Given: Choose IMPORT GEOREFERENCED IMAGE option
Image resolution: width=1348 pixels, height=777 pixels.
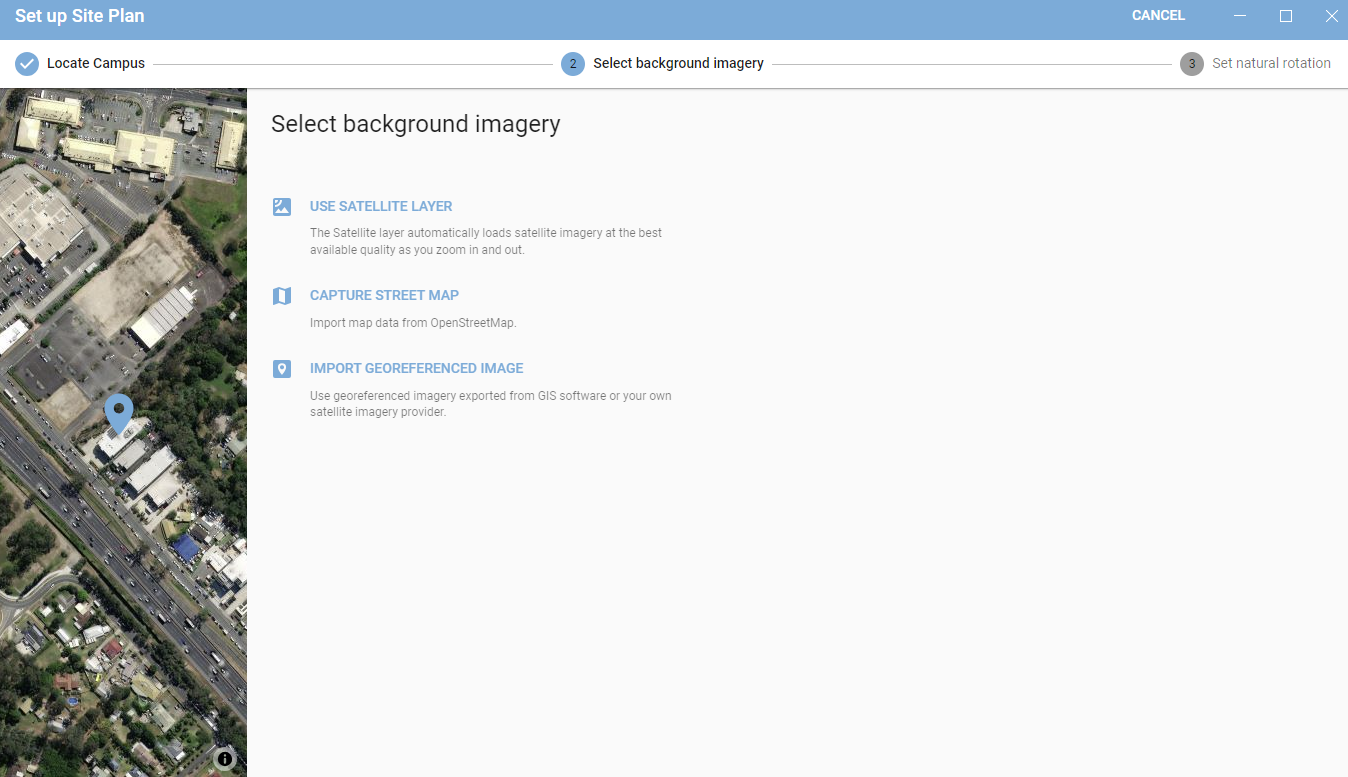Looking at the screenshot, I should [x=417, y=368].
